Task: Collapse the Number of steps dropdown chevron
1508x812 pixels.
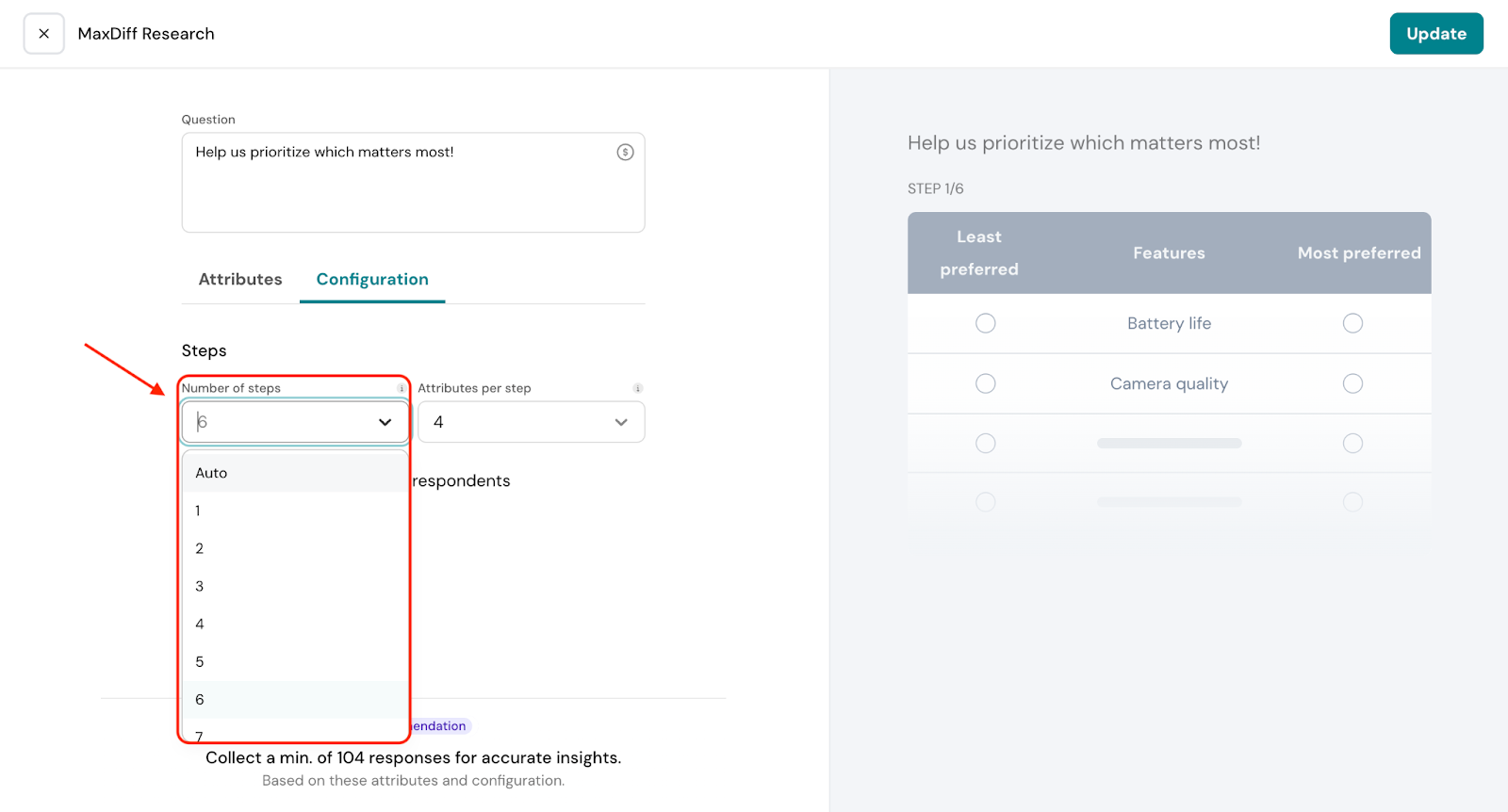Action: click(385, 422)
